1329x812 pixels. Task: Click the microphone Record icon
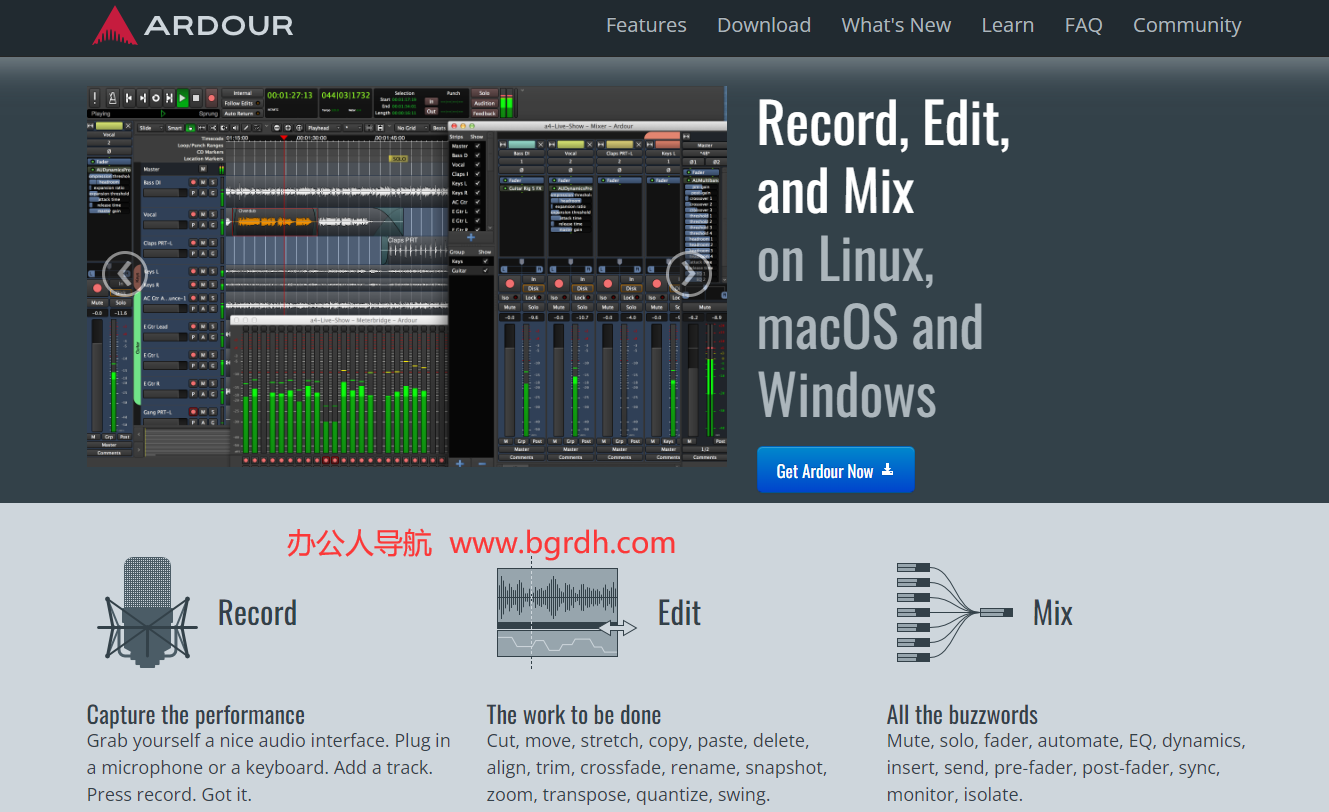click(147, 612)
